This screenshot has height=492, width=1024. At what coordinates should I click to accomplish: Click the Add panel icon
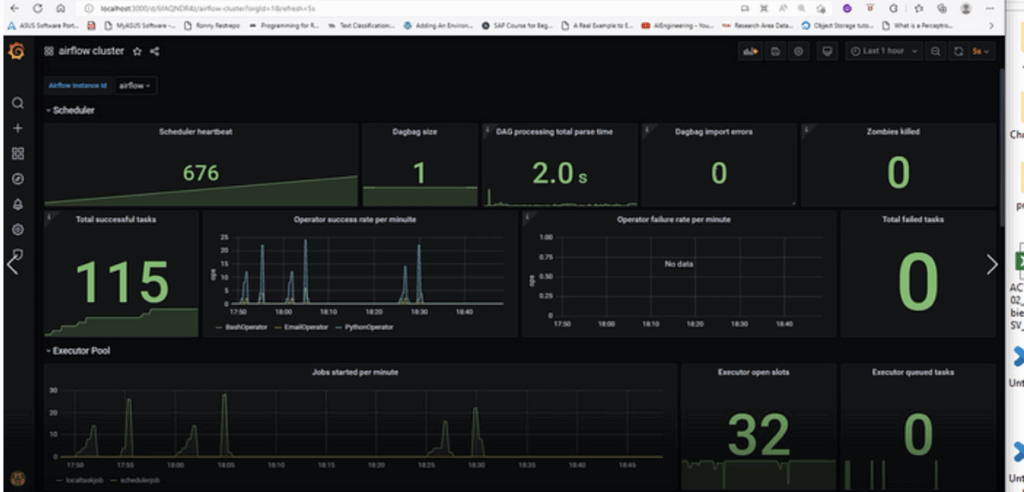click(749, 51)
